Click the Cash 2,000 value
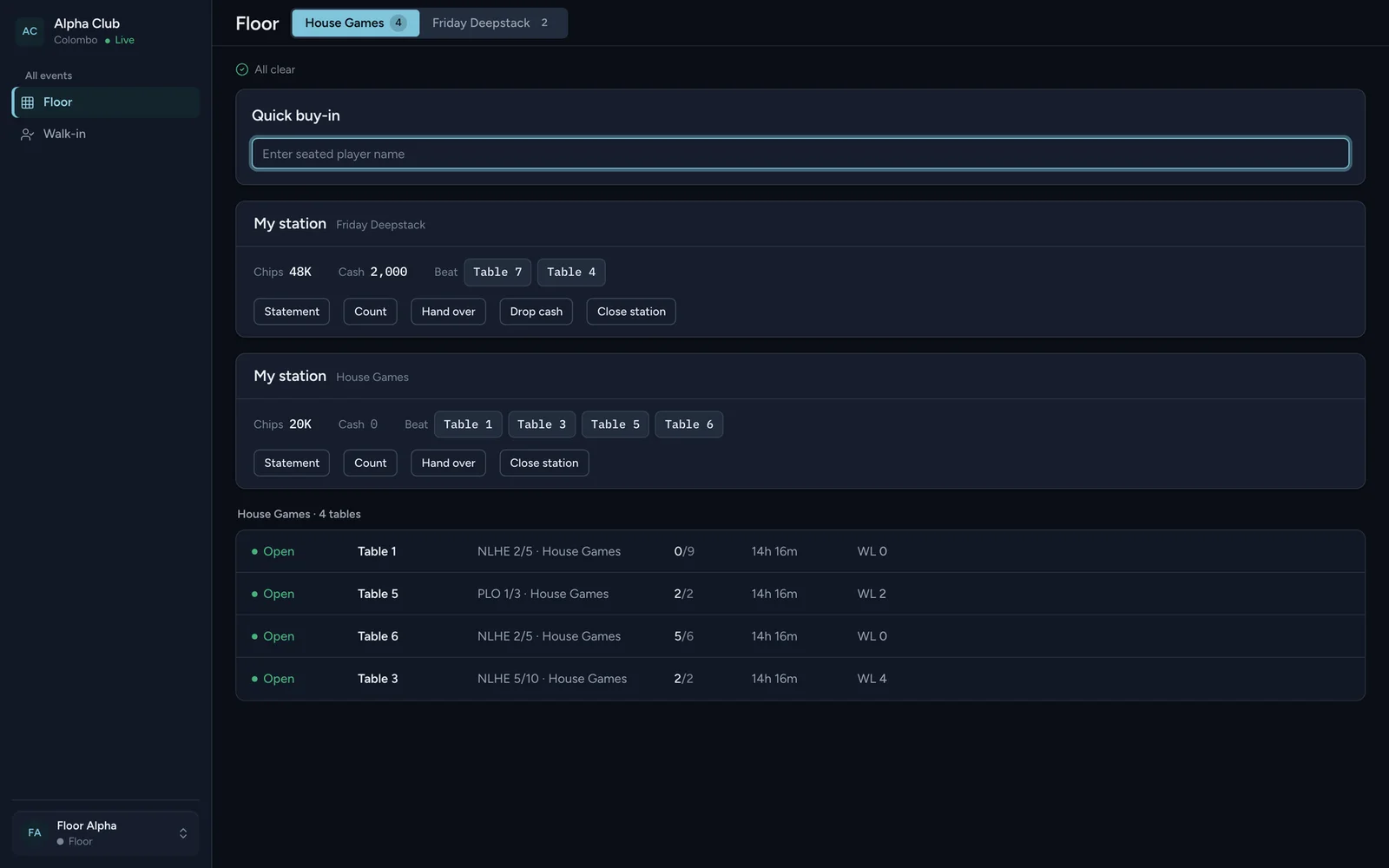The image size is (1389, 868). pyautogui.click(x=389, y=273)
